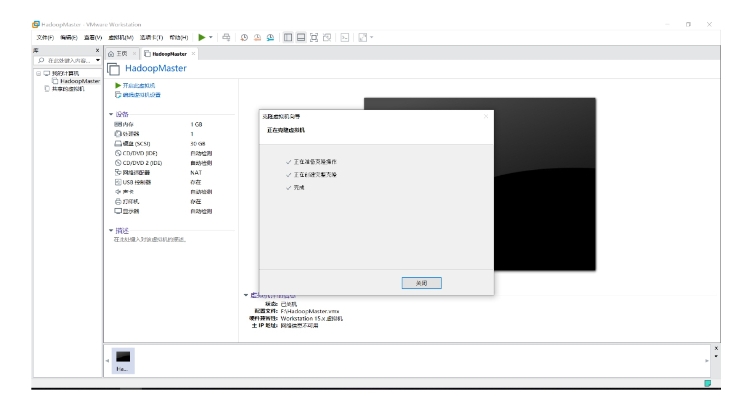742x396 pixels.
Task: Open the console view toolbar icon
Action: (345, 37)
